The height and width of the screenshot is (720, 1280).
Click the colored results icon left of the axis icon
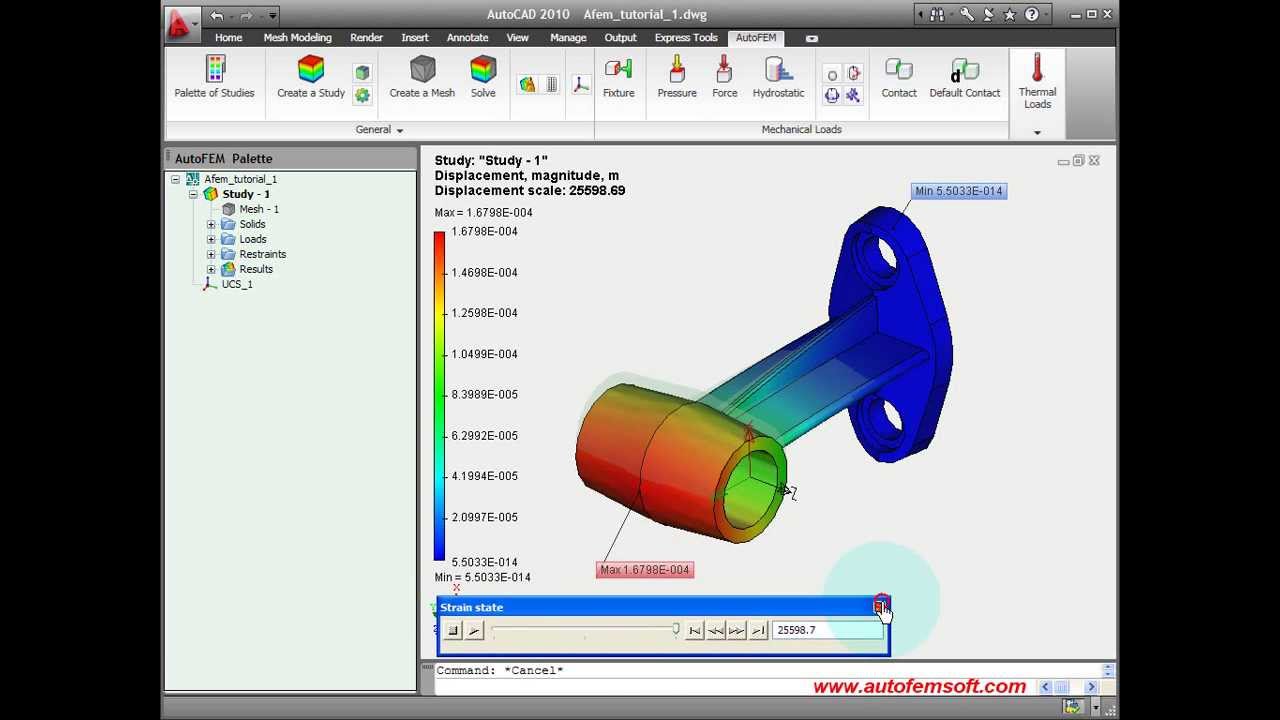click(527, 85)
